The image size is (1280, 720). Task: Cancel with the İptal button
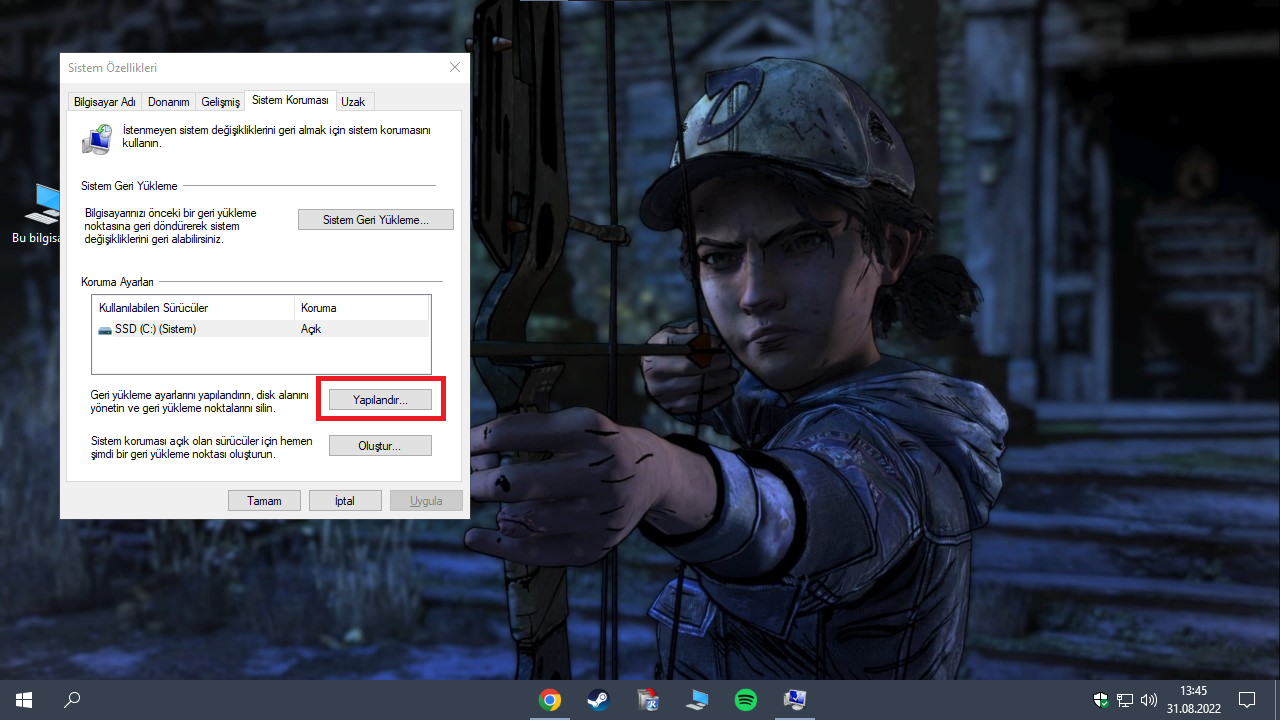click(x=345, y=501)
